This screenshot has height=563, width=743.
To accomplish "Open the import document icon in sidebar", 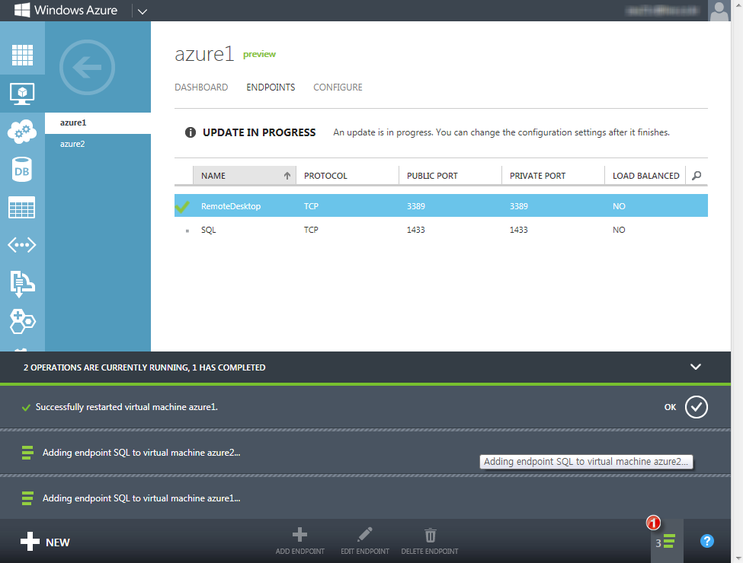I will point(22,284).
